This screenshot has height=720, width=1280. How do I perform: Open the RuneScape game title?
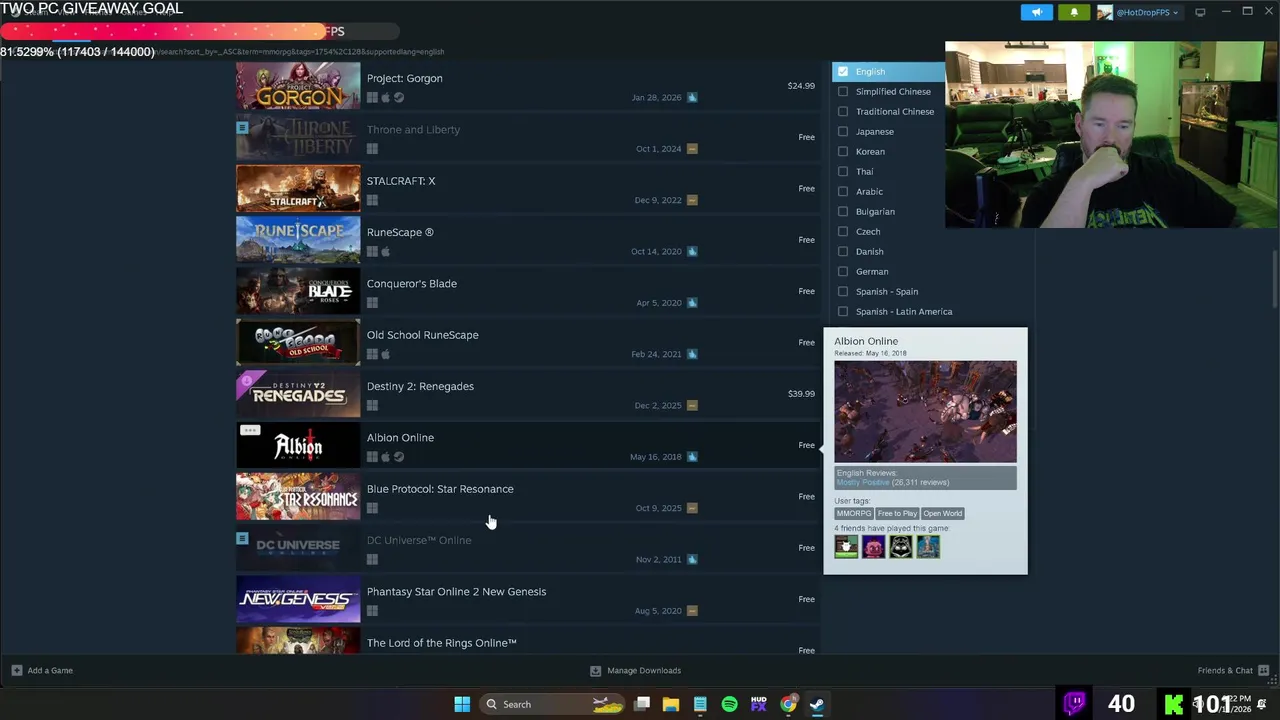click(x=400, y=232)
